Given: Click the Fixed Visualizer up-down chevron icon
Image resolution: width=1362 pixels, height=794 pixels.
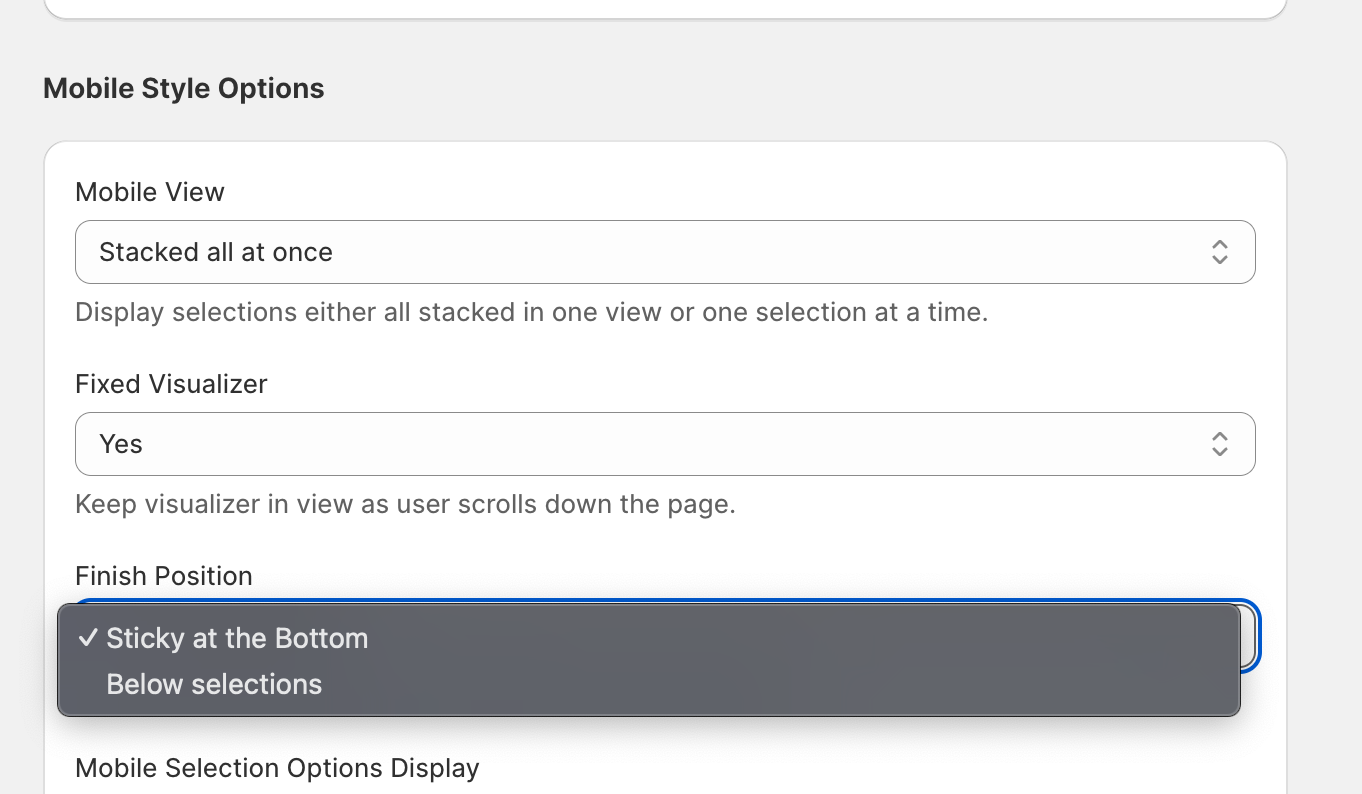Looking at the screenshot, I should click(x=1219, y=444).
